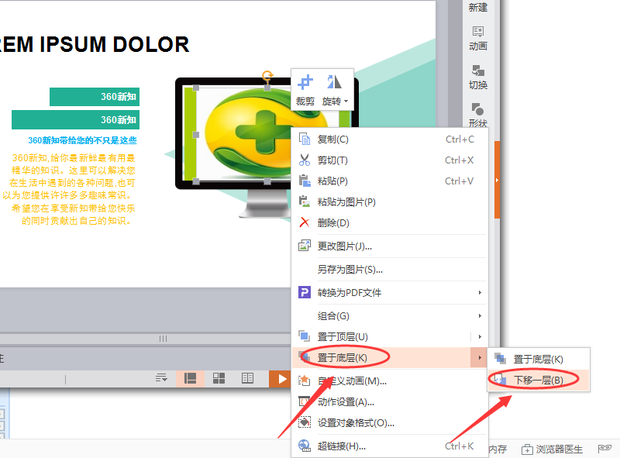Collapse the orange sidebar arrow handle

(x=497, y=180)
